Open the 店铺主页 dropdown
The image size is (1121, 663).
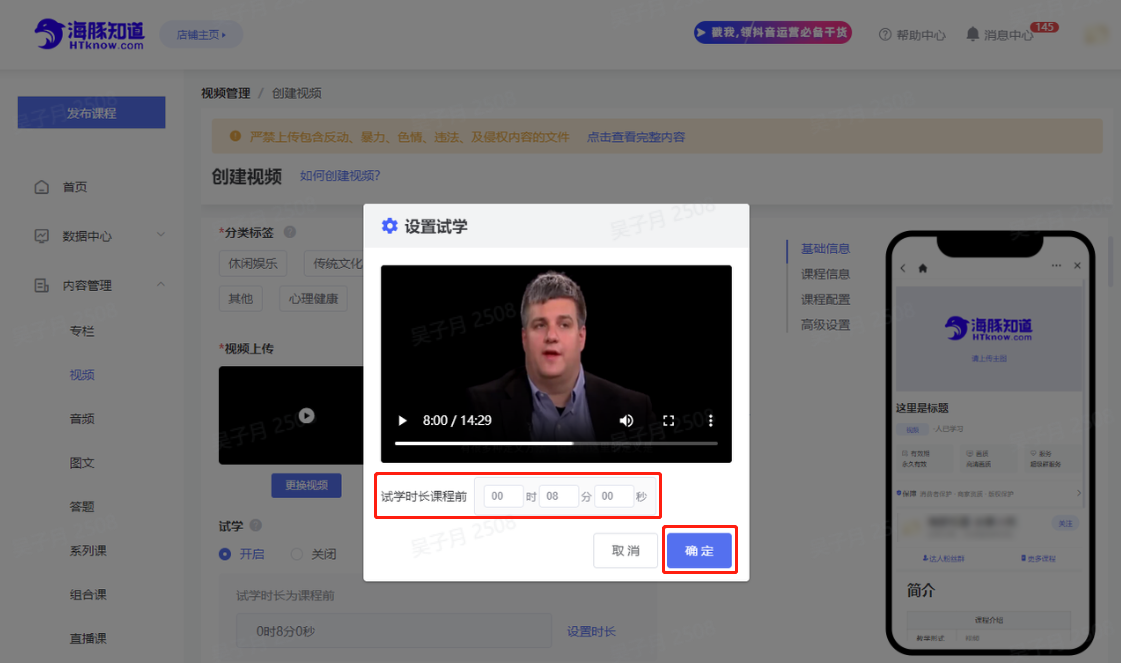(201, 34)
